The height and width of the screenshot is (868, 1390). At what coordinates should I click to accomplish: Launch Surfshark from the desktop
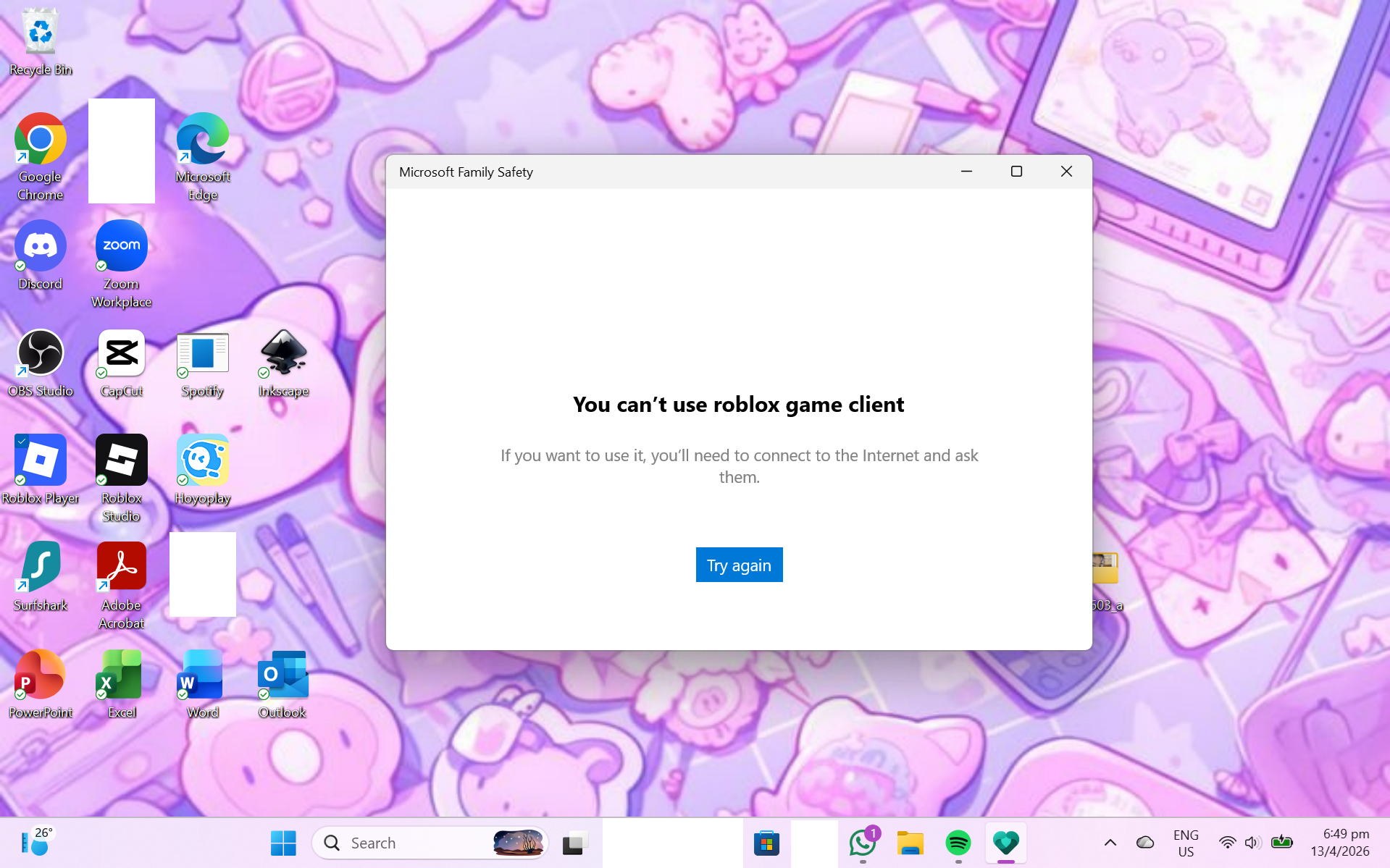pos(41,576)
